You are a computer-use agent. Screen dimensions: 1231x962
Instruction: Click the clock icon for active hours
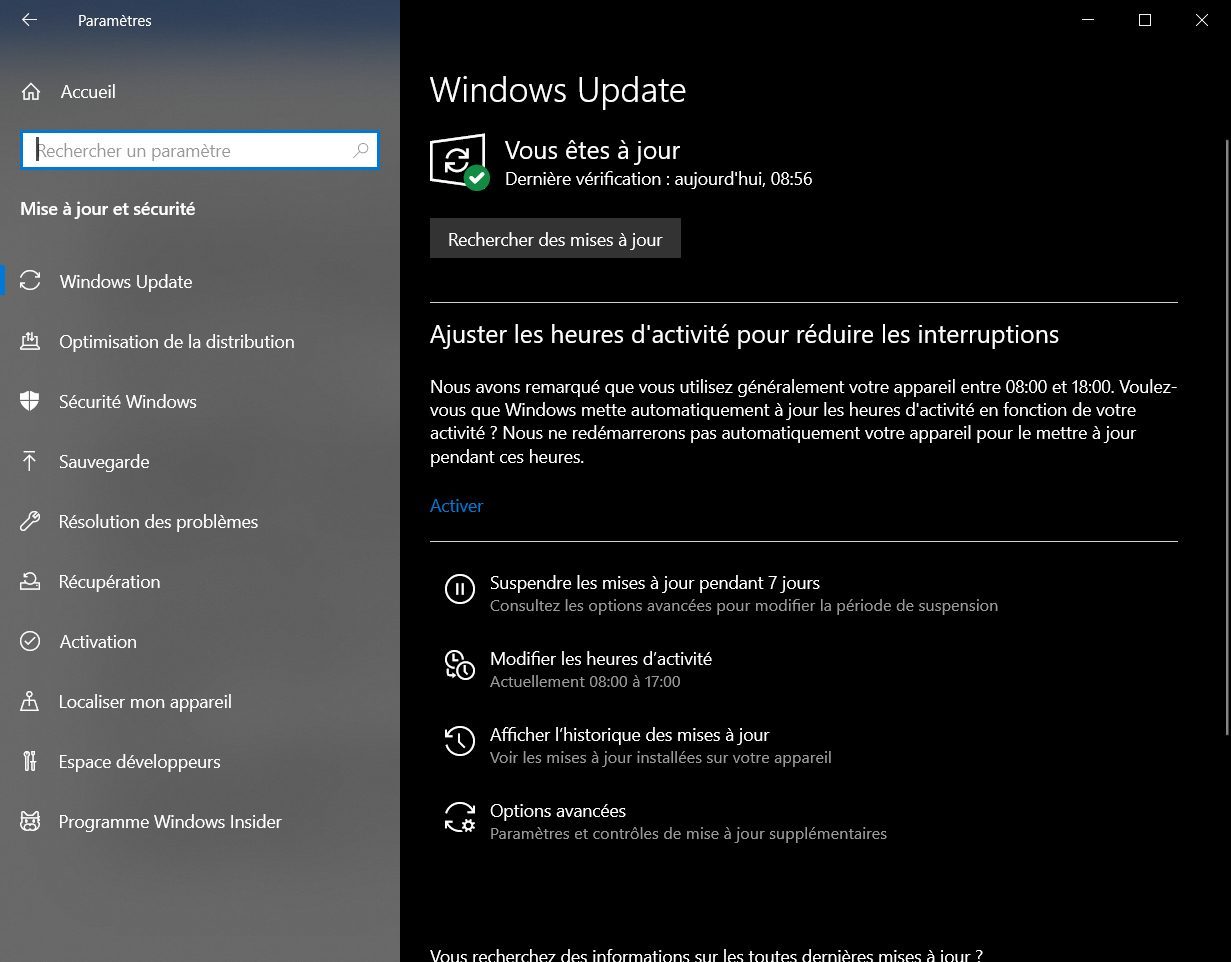[x=459, y=665]
